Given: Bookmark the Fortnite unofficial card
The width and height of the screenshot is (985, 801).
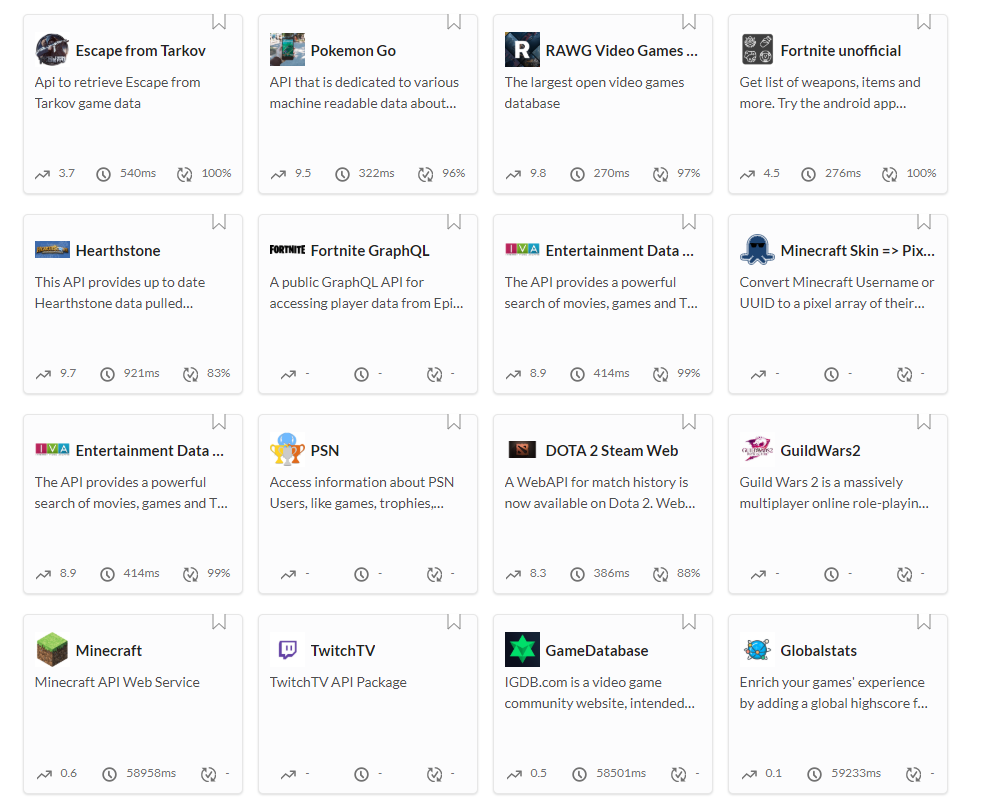Looking at the screenshot, I should [x=923, y=22].
